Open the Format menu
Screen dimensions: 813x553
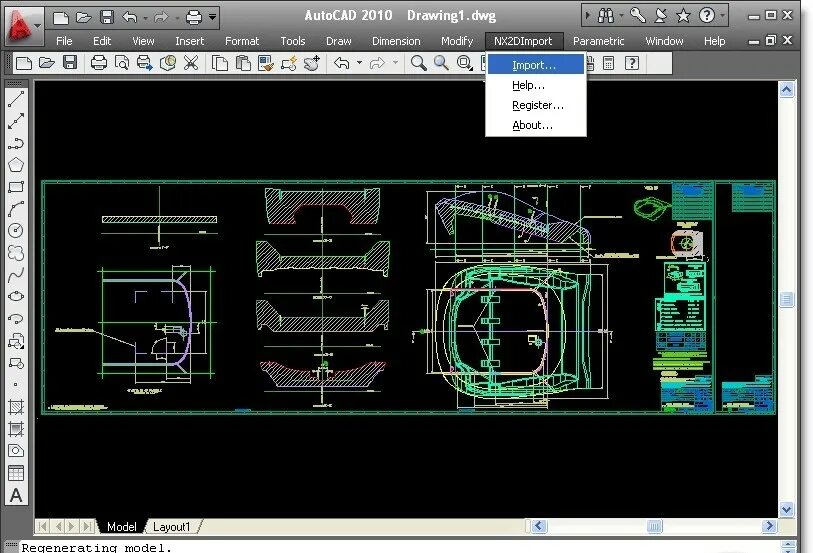pyautogui.click(x=242, y=41)
